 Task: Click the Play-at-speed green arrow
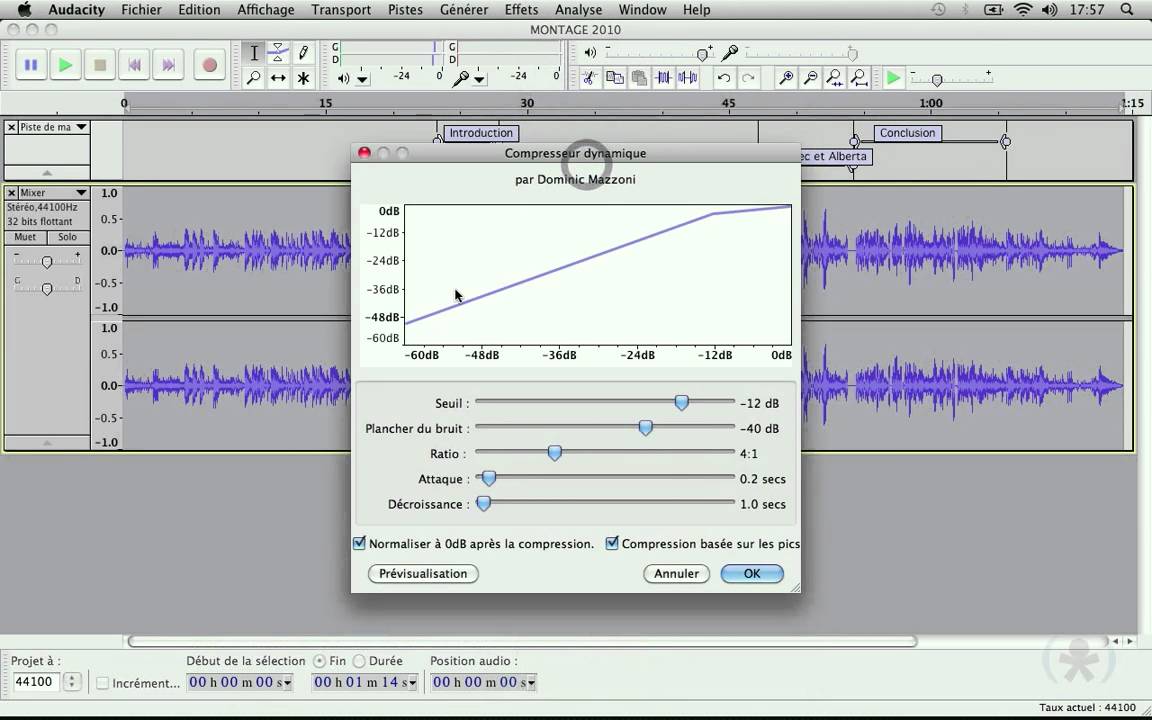(x=893, y=77)
